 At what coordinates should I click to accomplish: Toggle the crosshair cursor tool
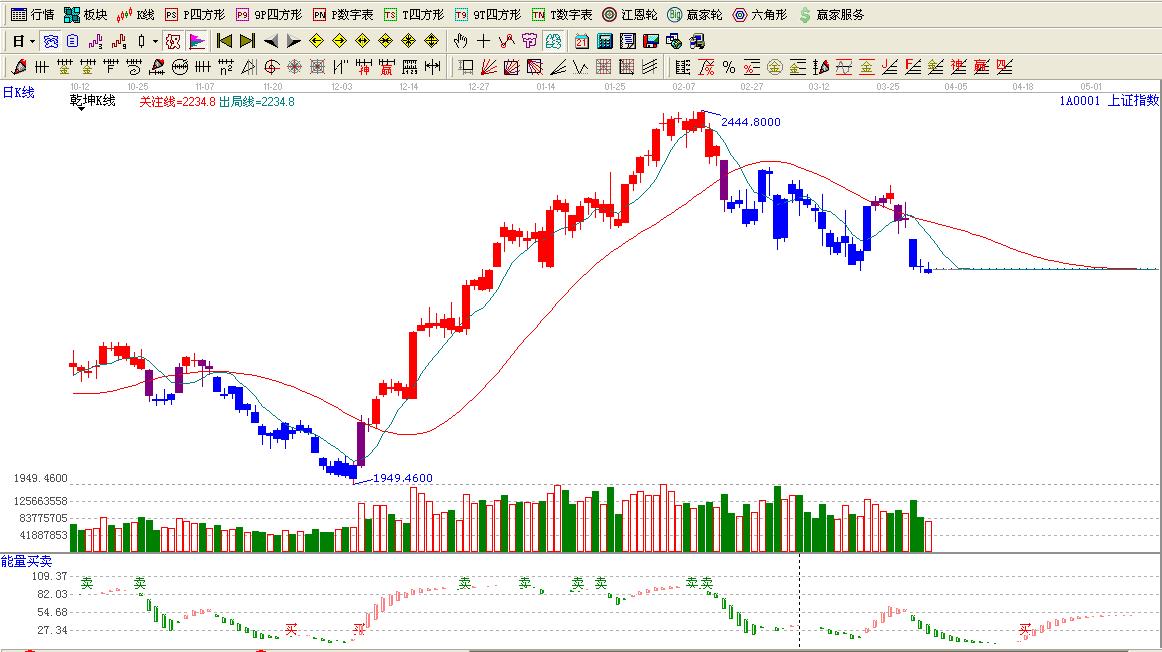pos(483,41)
